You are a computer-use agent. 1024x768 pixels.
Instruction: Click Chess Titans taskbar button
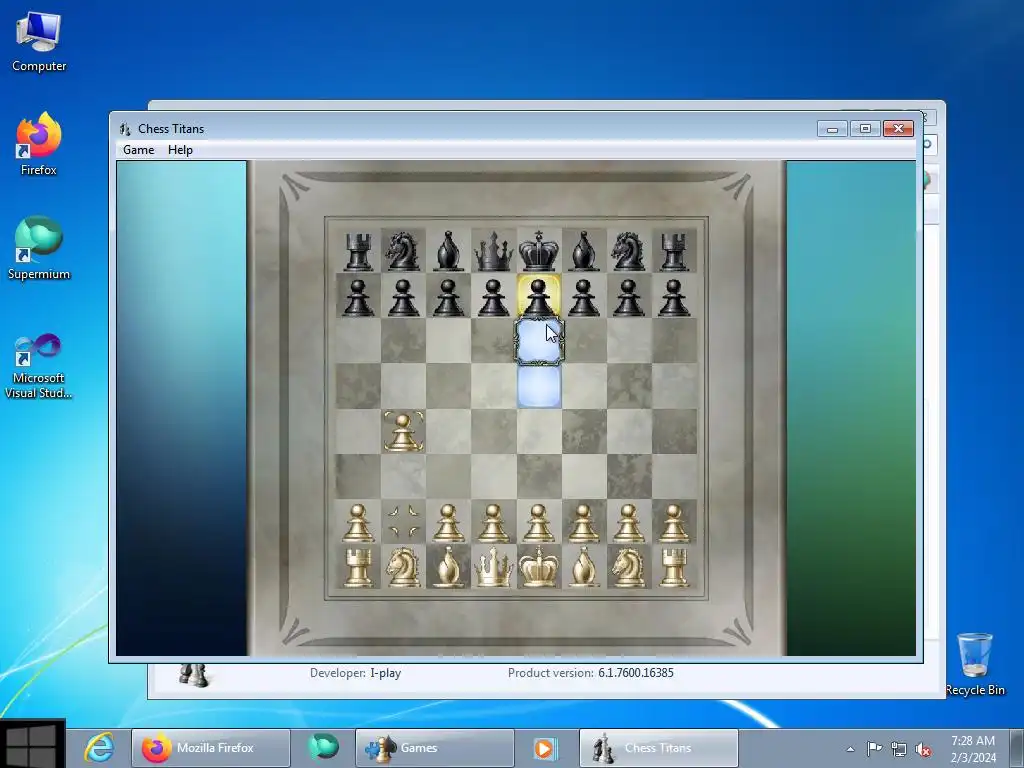(x=658, y=748)
